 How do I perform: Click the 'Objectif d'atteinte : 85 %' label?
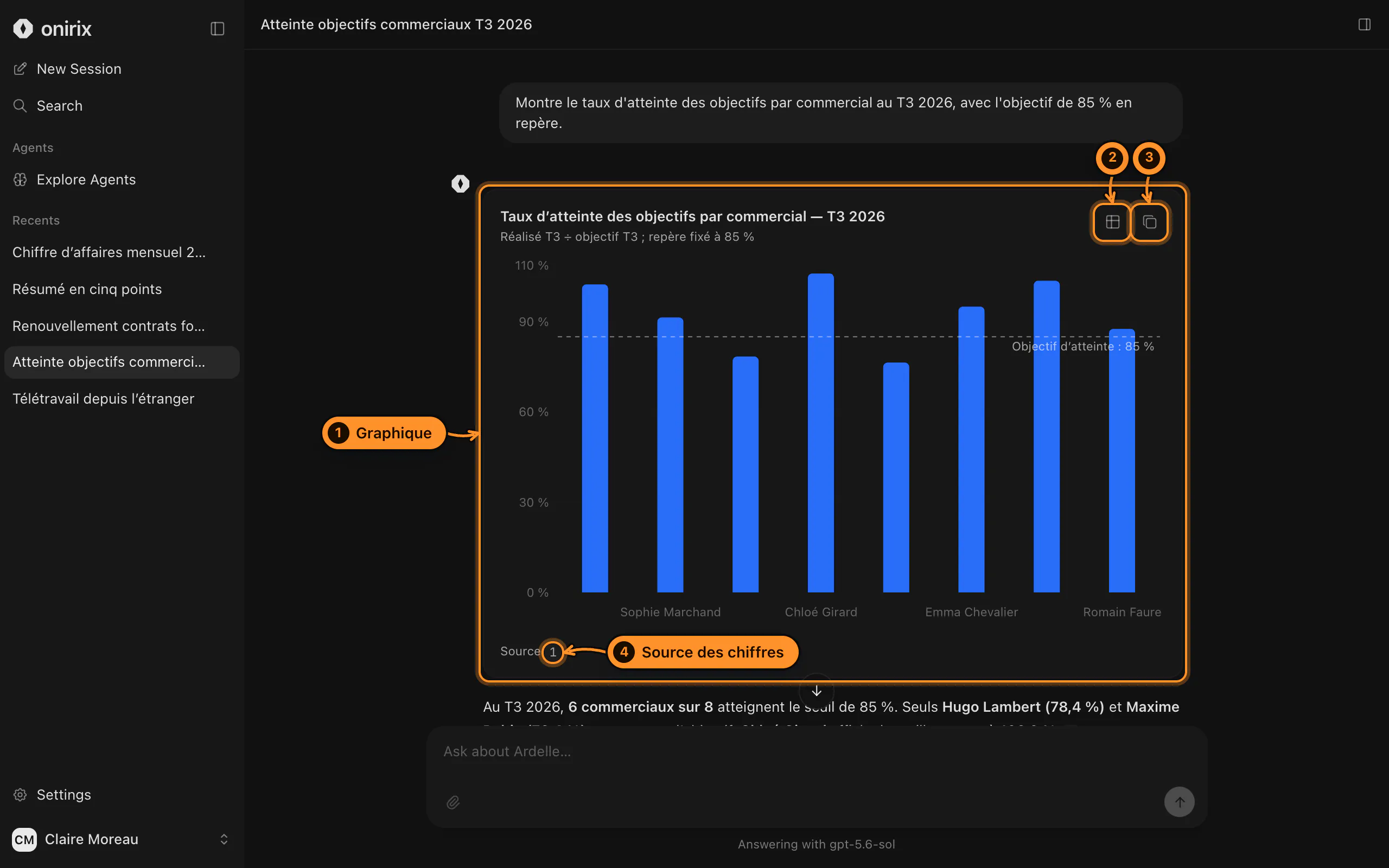click(x=1082, y=346)
